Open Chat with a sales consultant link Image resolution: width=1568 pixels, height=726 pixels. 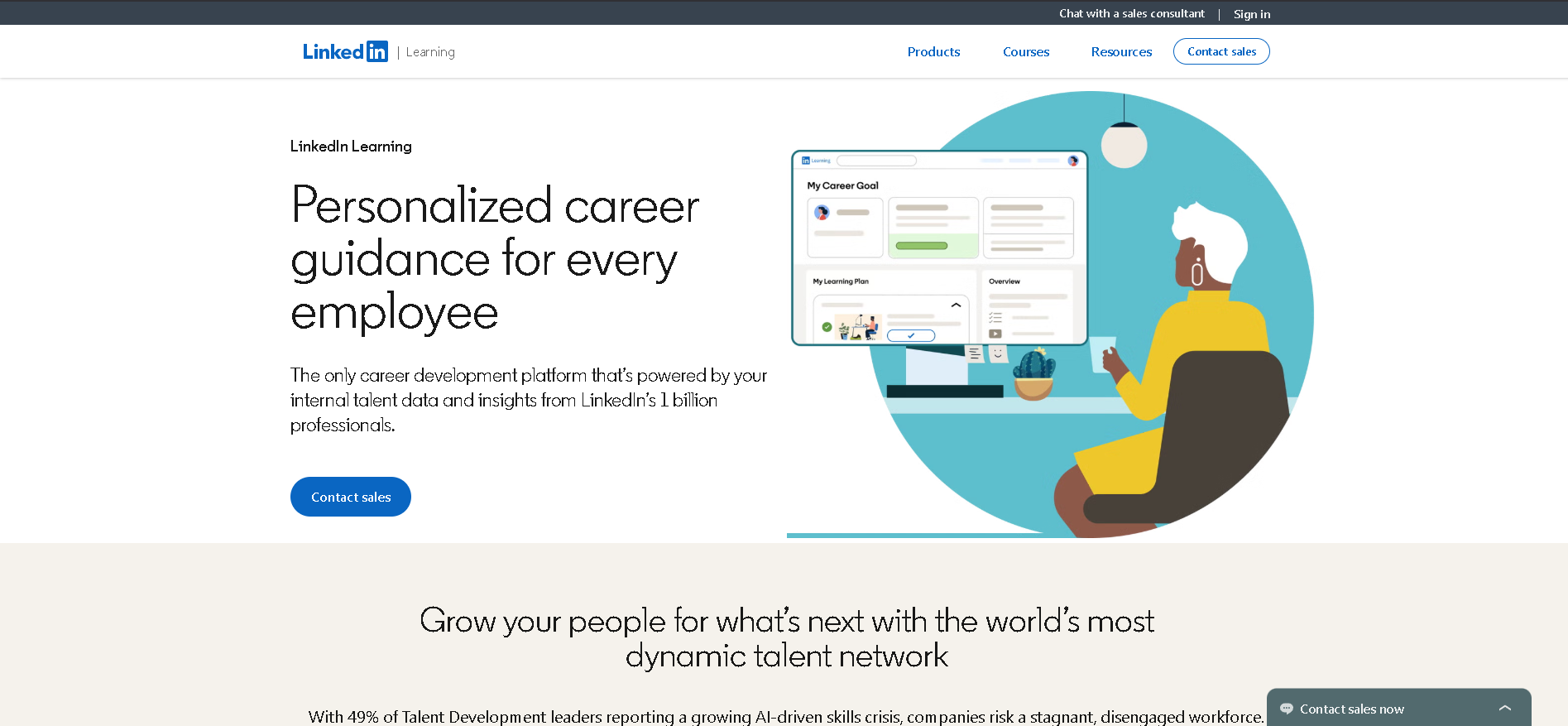tap(1131, 13)
